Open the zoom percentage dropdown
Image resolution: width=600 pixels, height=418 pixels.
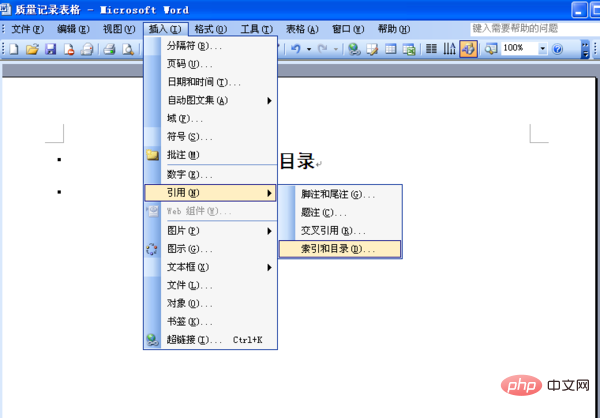tap(543, 48)
